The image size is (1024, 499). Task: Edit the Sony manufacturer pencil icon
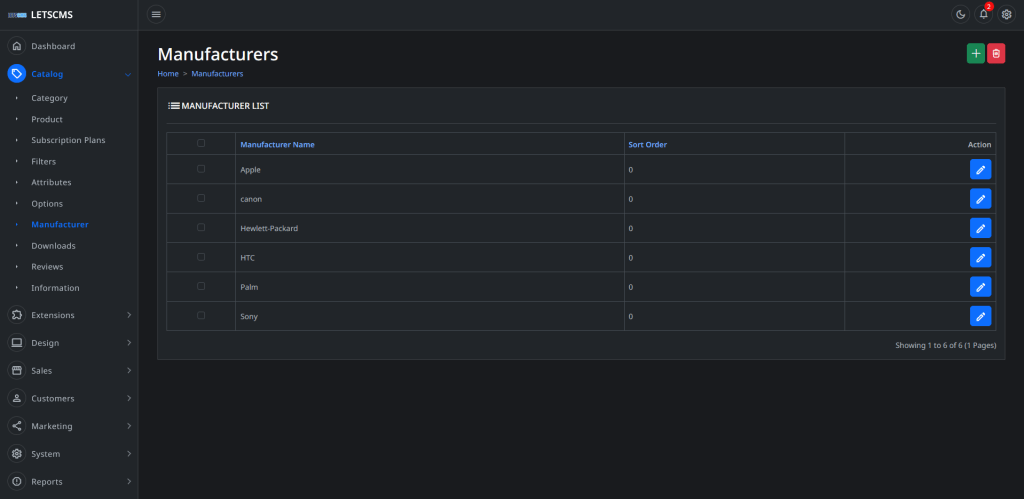[x=980, y=317]
